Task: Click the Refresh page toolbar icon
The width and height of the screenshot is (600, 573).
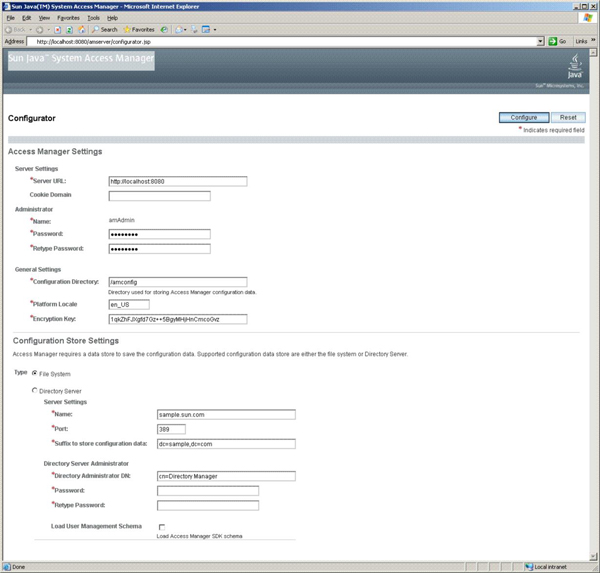Action: click(69, 29)
